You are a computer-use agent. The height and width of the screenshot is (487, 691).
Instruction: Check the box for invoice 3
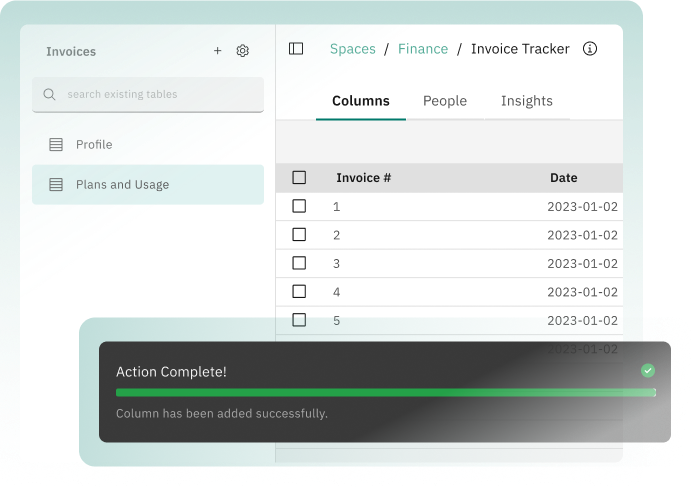coord(299,263)
